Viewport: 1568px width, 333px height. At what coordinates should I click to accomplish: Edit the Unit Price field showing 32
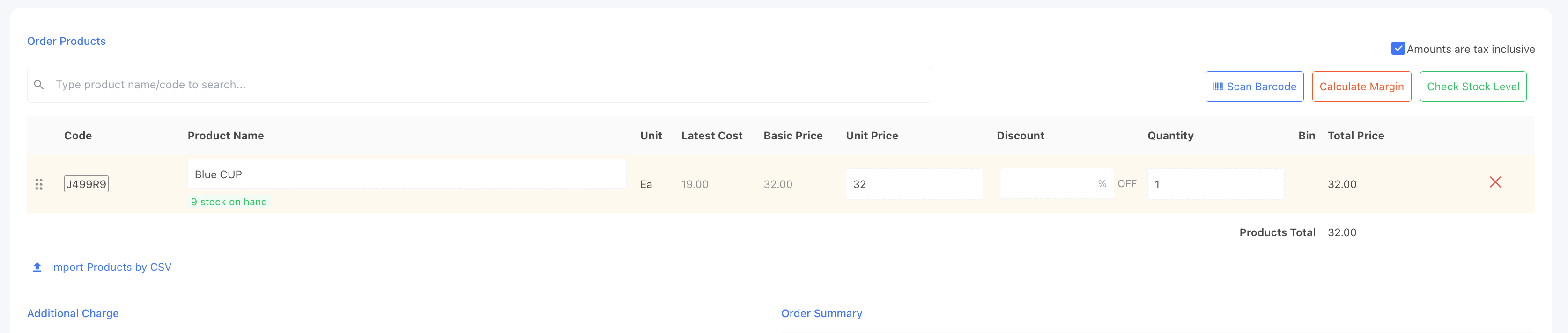[x=914, y=184]
